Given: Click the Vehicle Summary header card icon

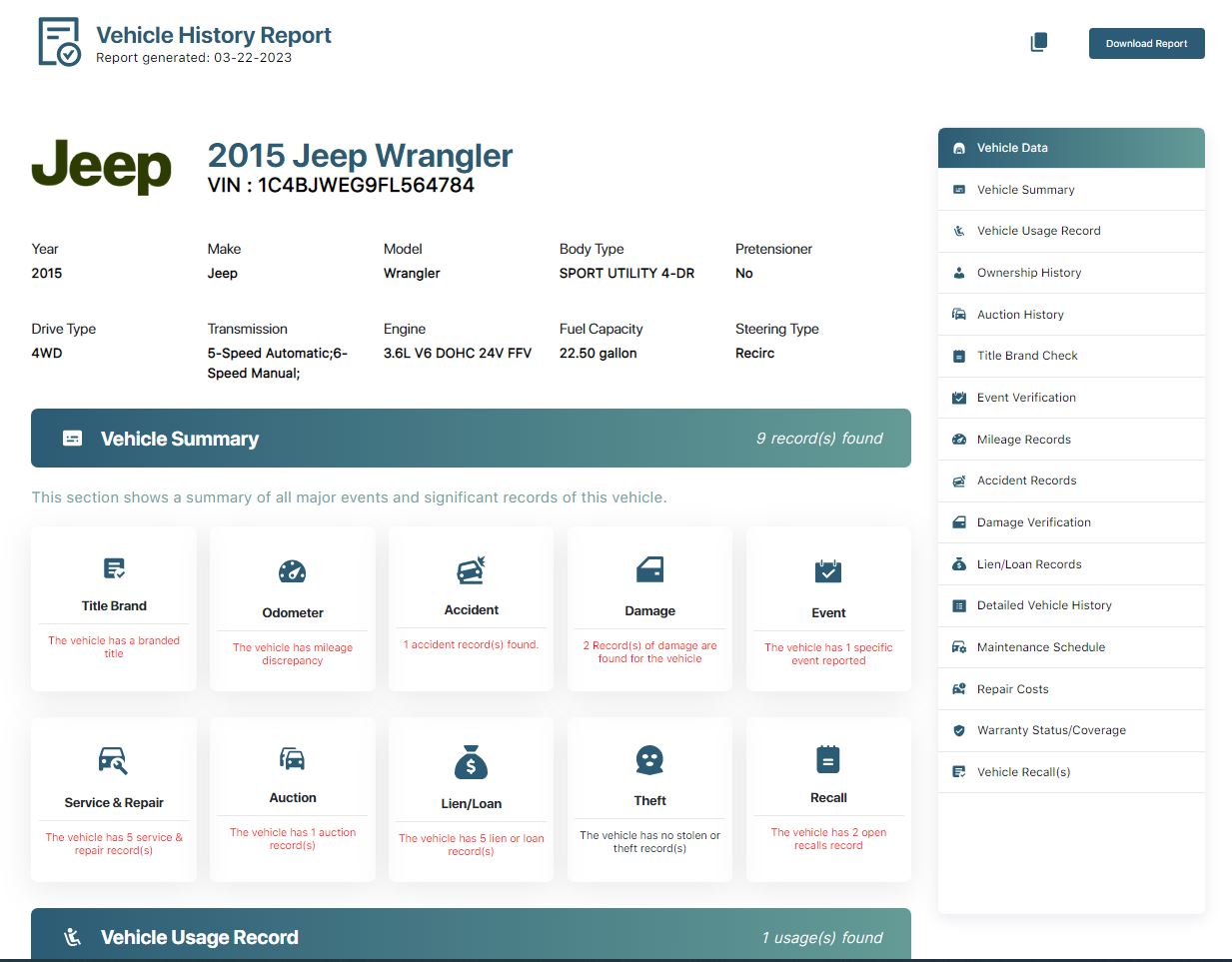Looking at the screenshot, I should pyautogui.click(x=73, y=439).
